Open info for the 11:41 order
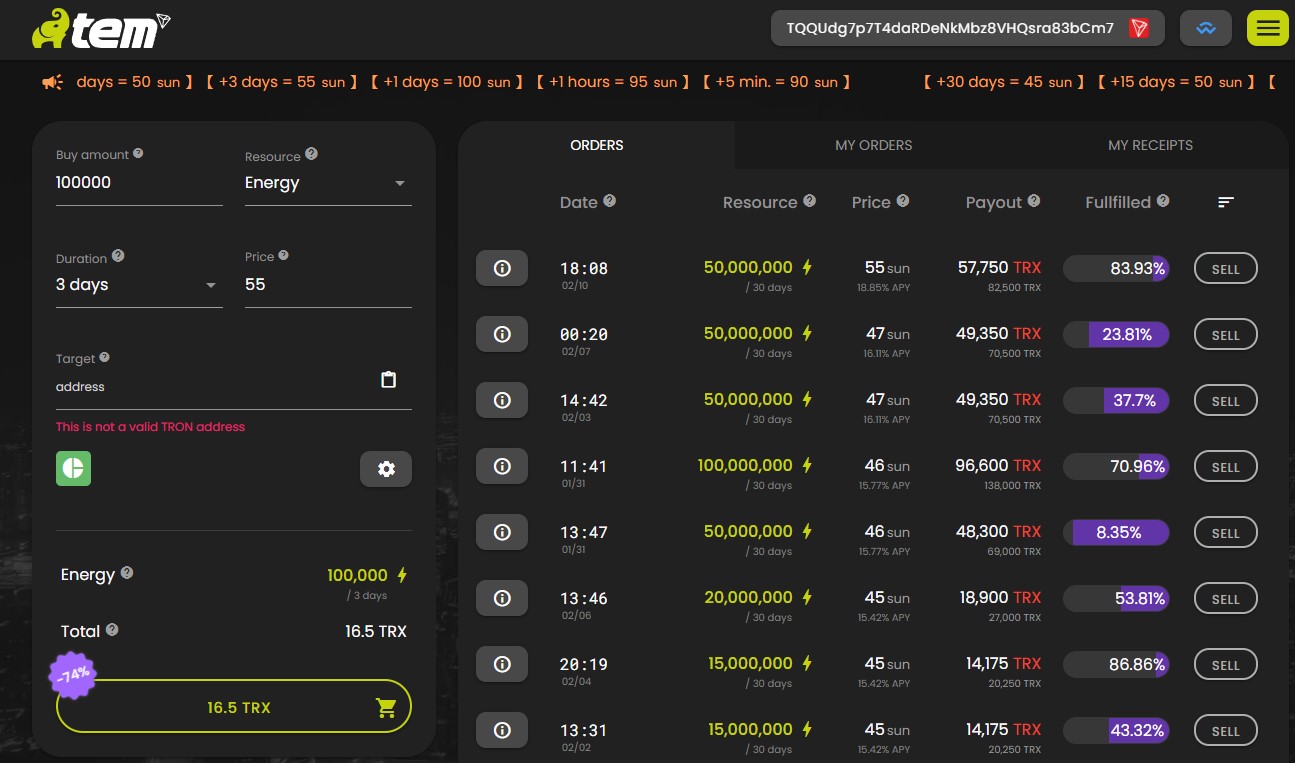Image resolution: width=1295 pixels, height=763 pixels. click(x=502, y=466)
